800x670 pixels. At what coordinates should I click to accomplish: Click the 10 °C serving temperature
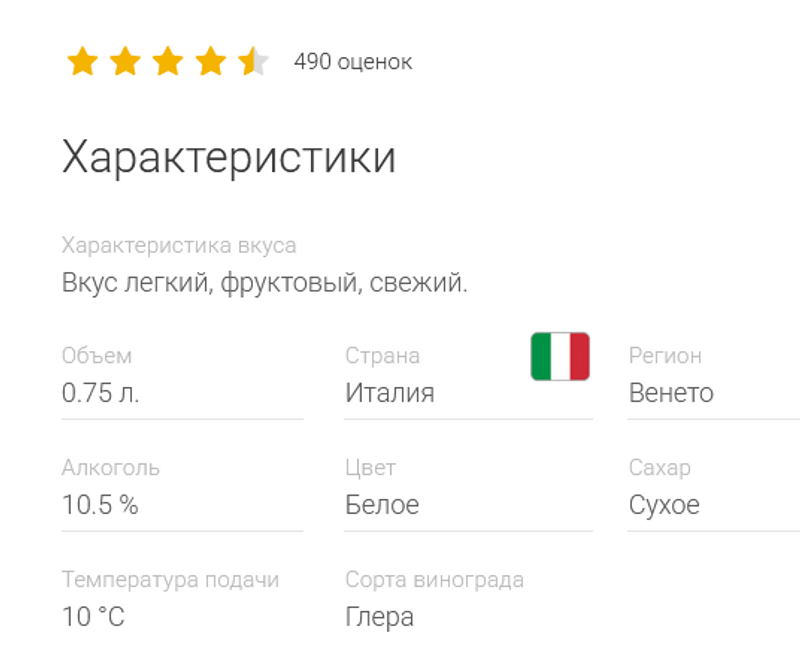(x=93, y=617)
